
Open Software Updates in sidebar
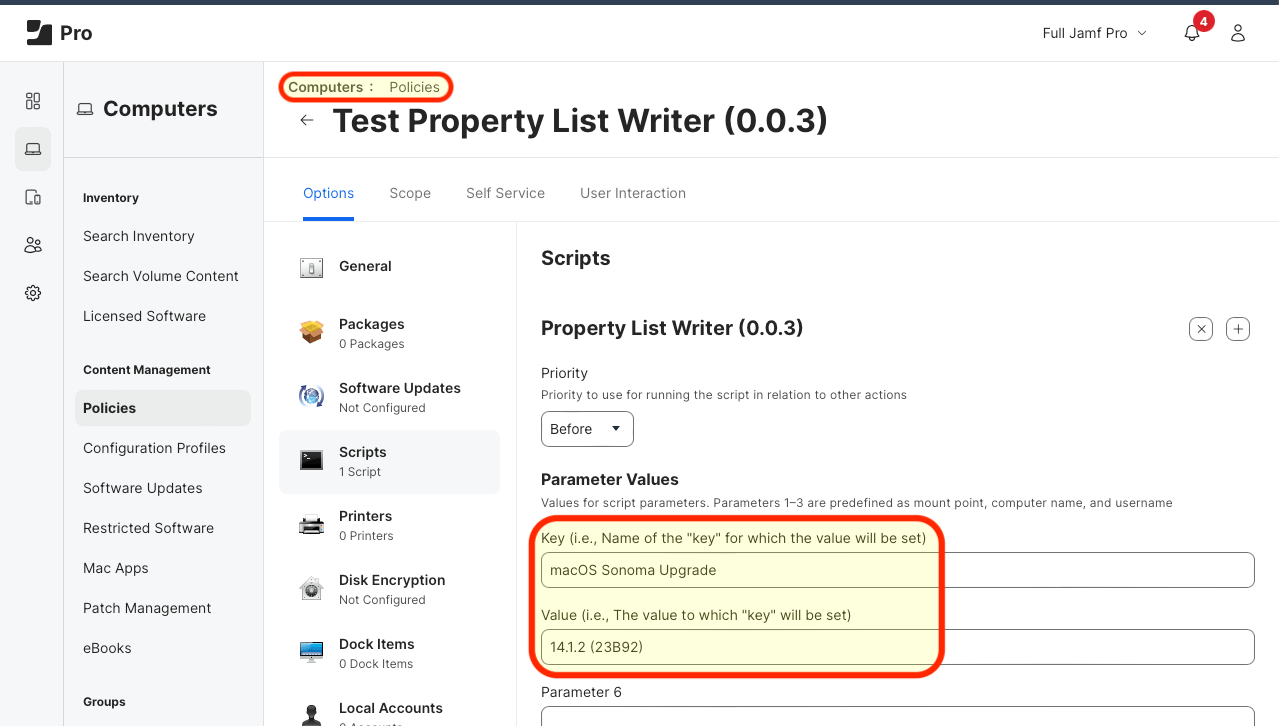coord(143,488)
